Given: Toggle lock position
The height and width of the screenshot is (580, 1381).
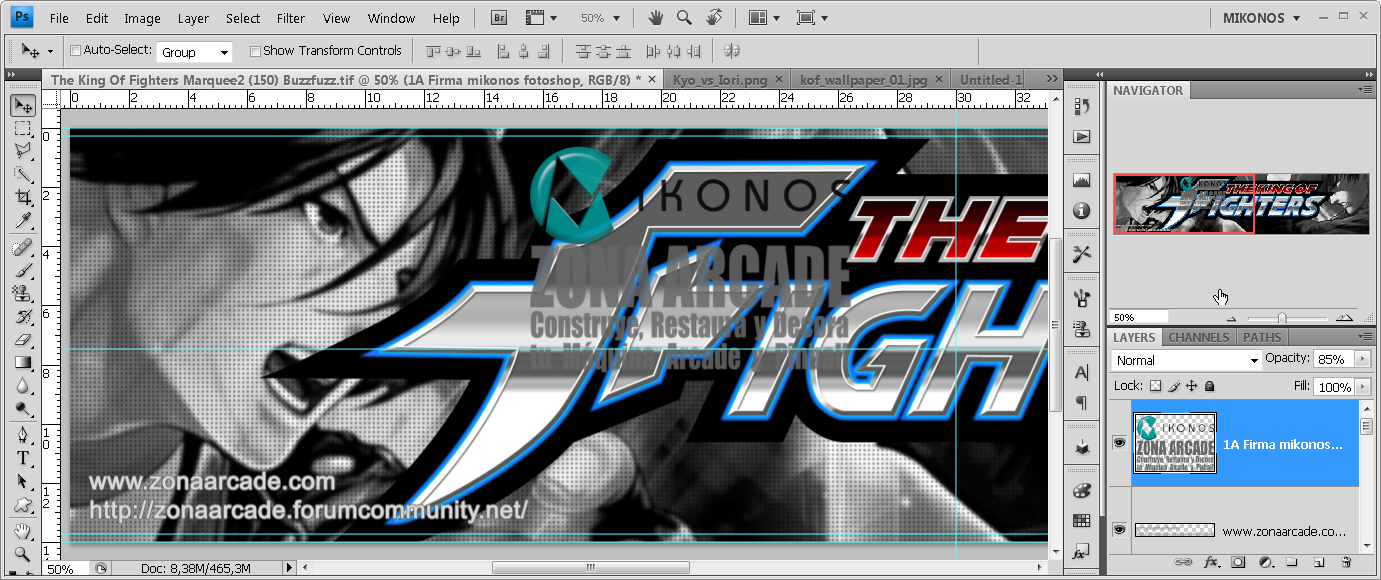Looking at the screenshot, I should point(1192,386).
